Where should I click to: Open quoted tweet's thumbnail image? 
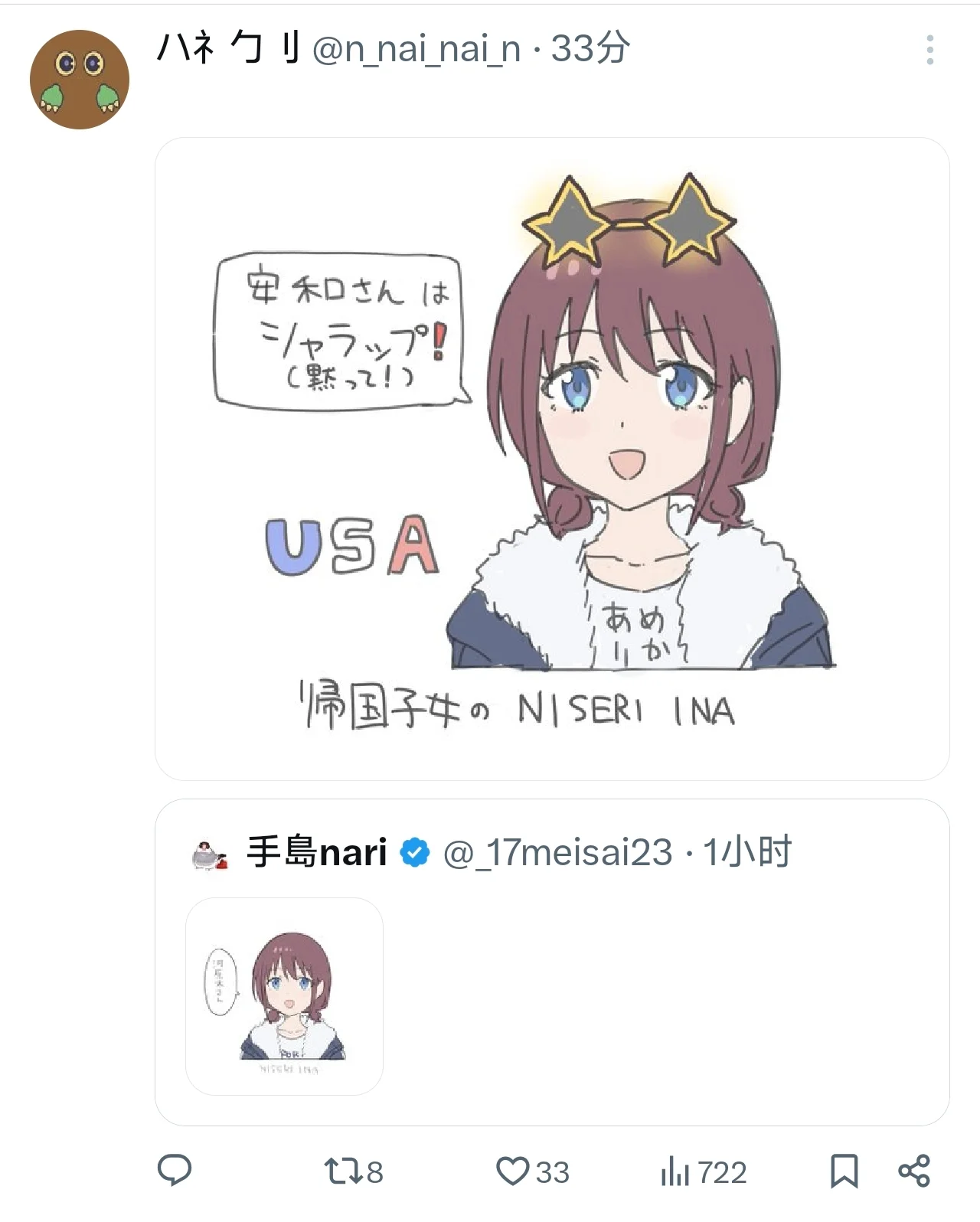tap(284, 996)
